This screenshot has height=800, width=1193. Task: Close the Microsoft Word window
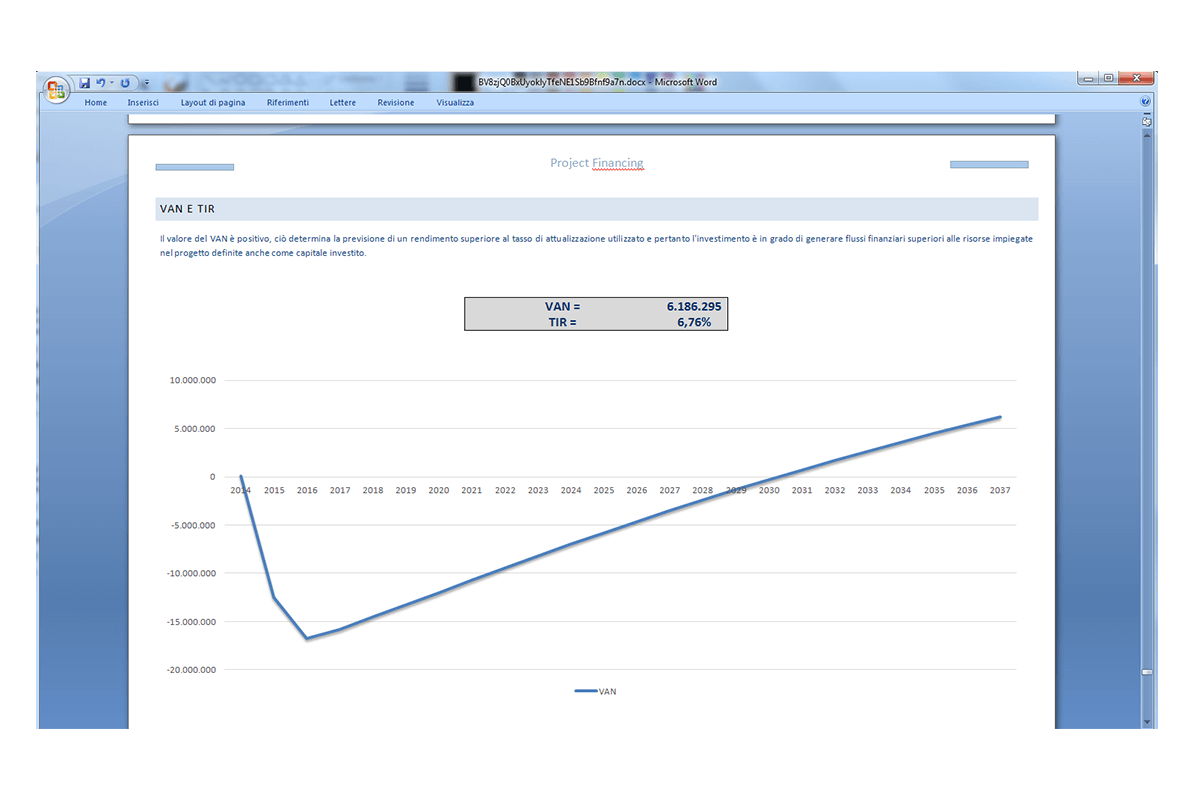(1137, 78)
